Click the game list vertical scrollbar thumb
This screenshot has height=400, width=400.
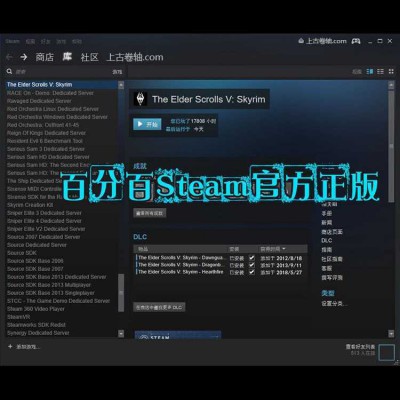click(121, 293)
